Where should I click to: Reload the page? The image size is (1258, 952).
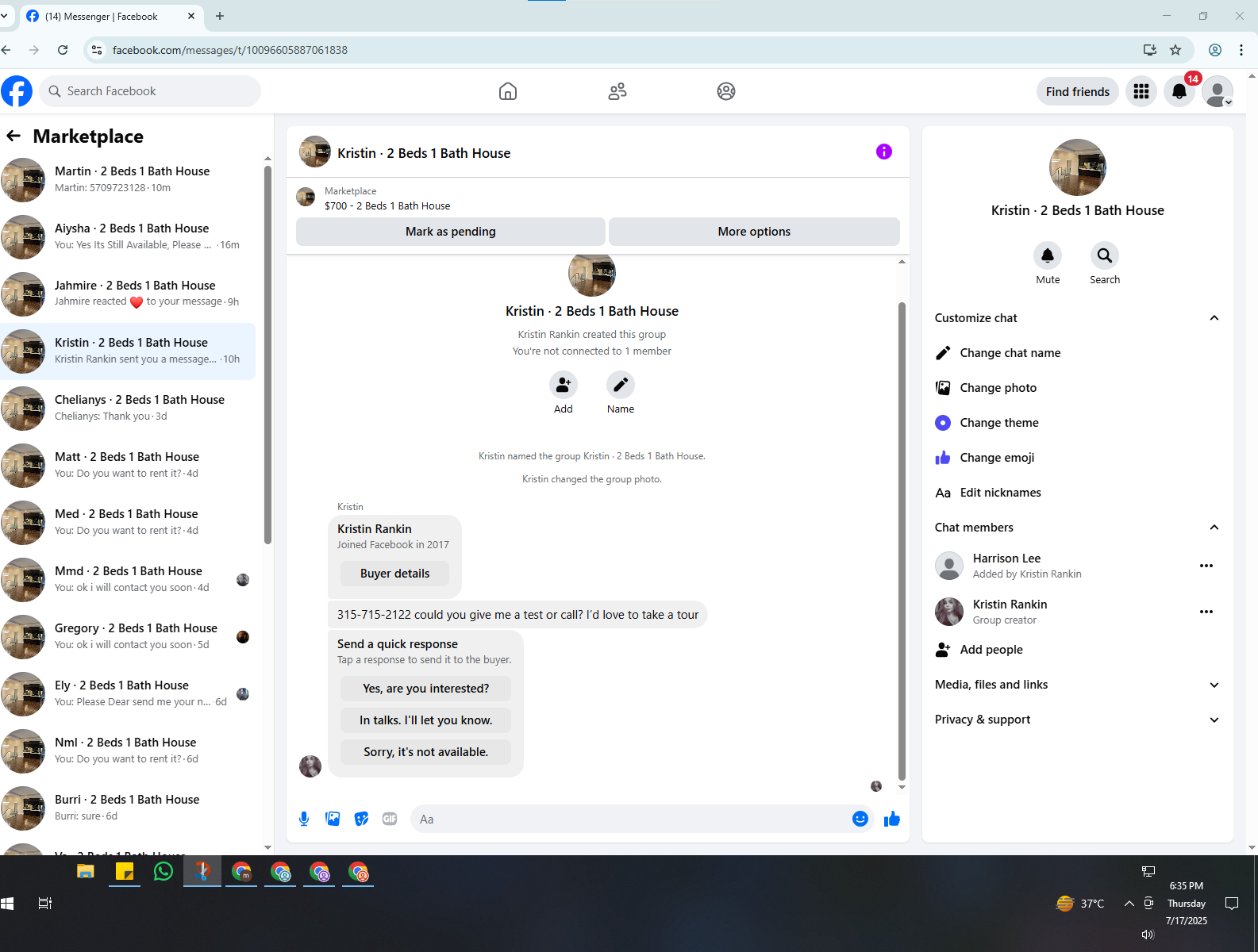(x=63, y=50)
